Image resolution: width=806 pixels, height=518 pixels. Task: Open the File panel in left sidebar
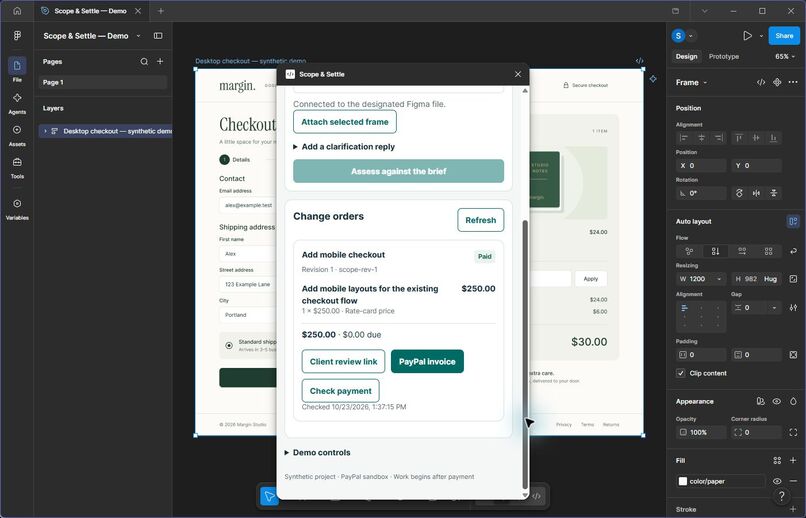tap(17, 66)
